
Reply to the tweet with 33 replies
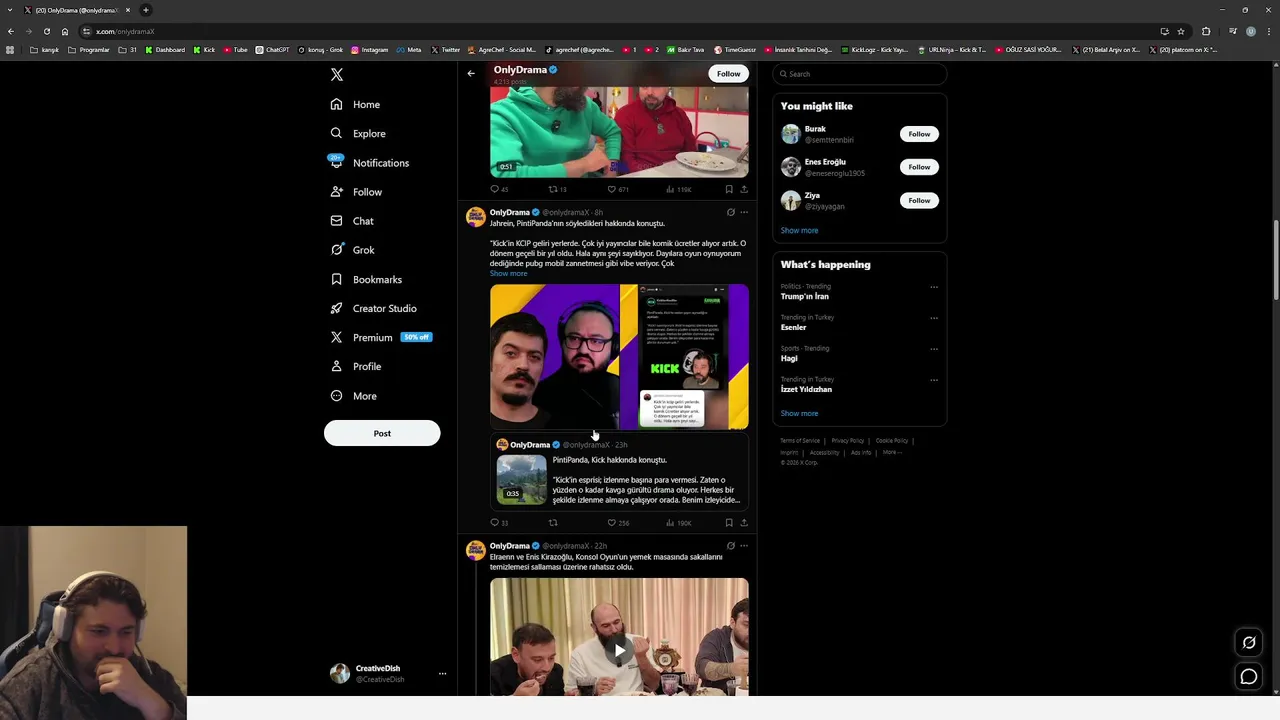[x=499, y=523]
